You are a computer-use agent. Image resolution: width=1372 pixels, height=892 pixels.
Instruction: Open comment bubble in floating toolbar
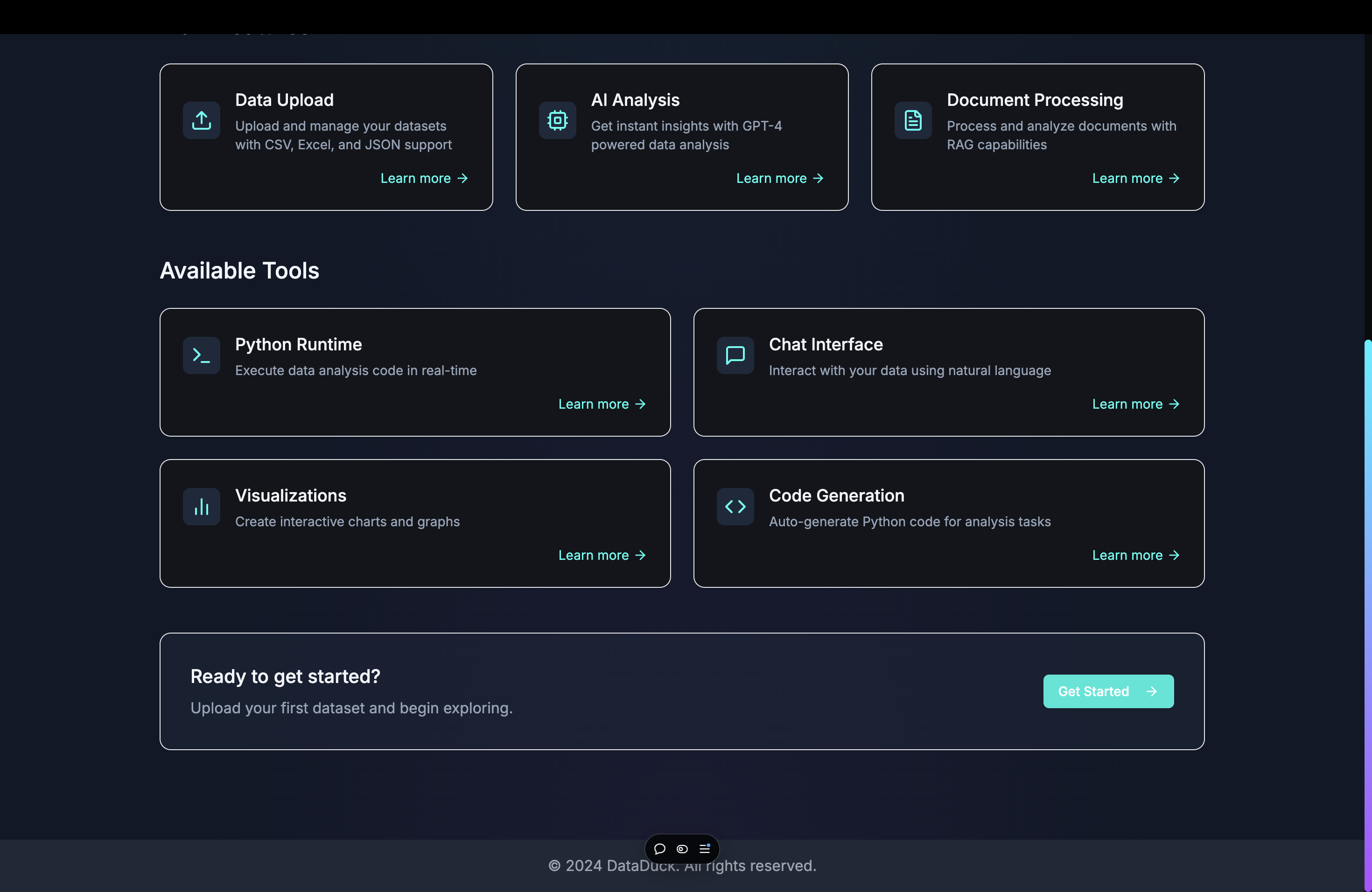[x=660, y=849]
